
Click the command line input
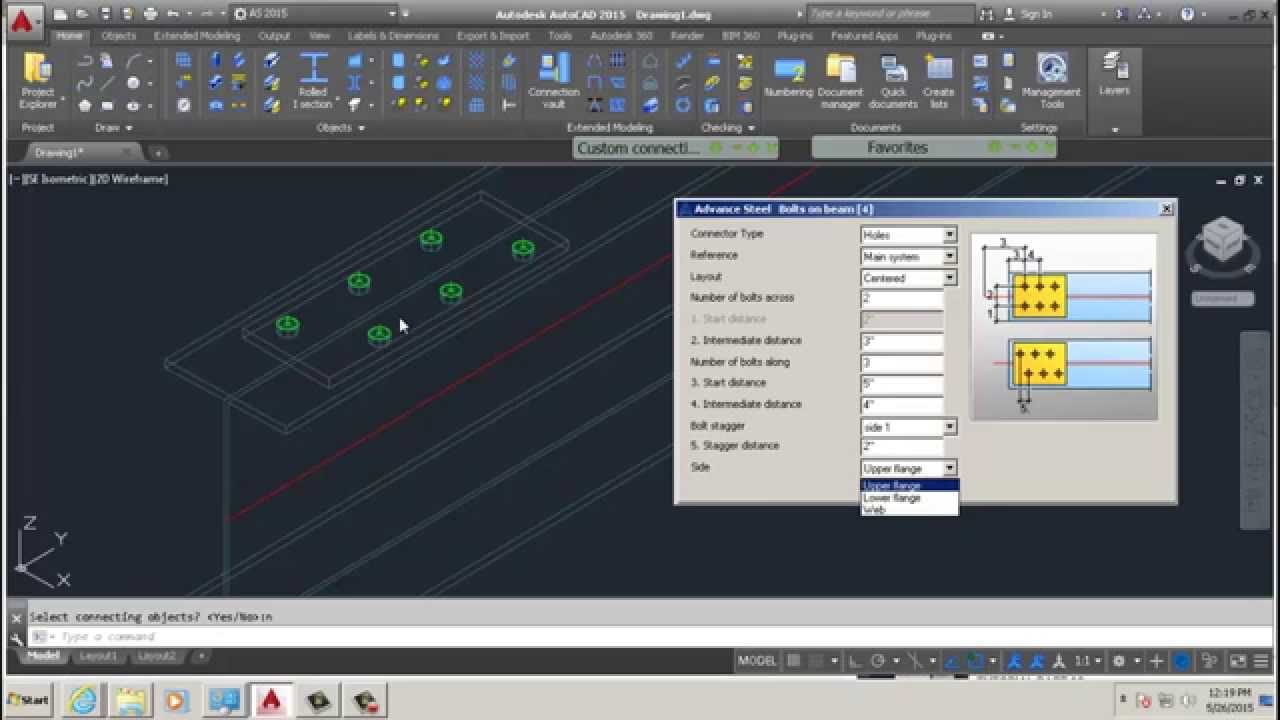click(x=640, y=637)
